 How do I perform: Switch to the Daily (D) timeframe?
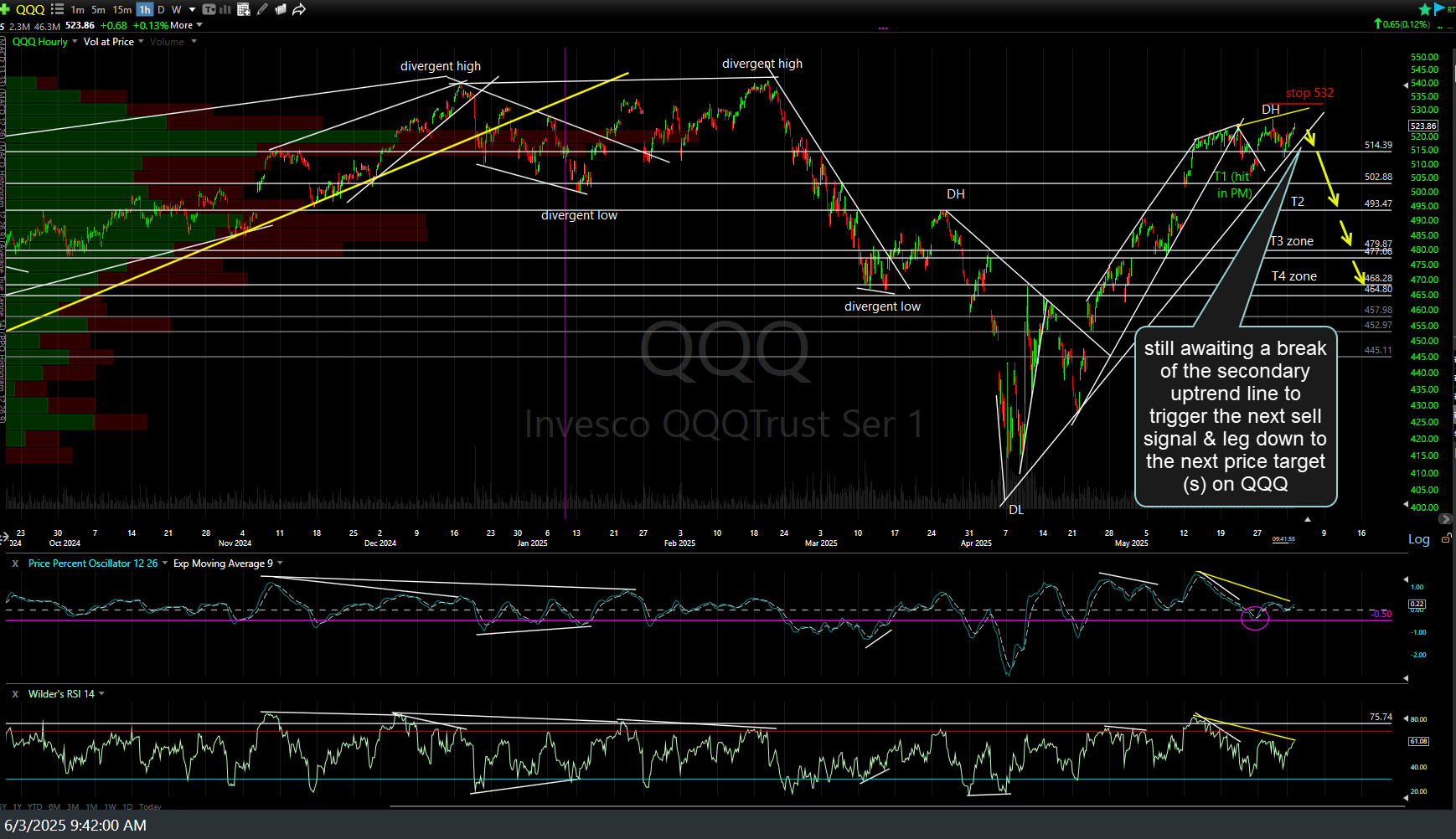pyautogui.click(x=161, y=9)
